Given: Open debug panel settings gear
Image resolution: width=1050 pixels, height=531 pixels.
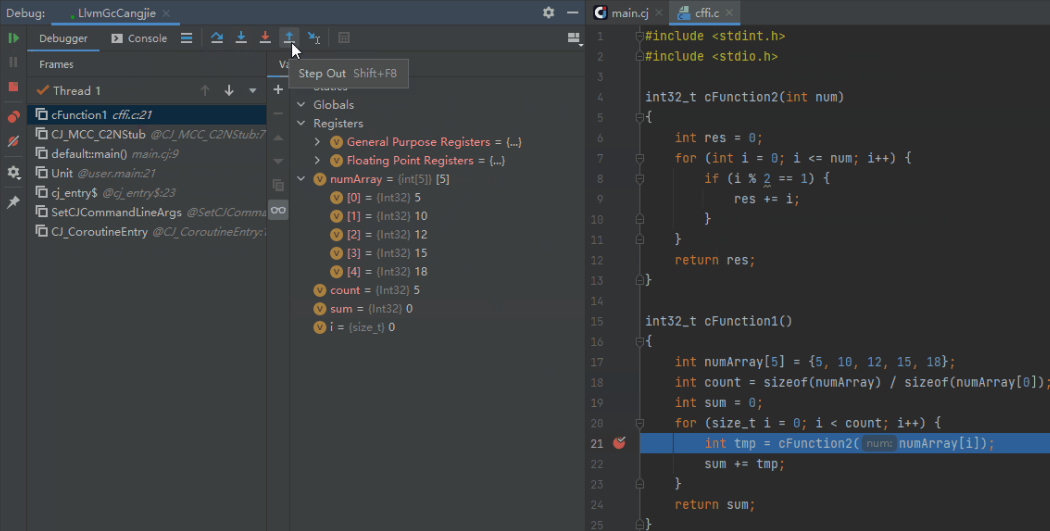Looking at the screenshot, I should tap(548, 13).
